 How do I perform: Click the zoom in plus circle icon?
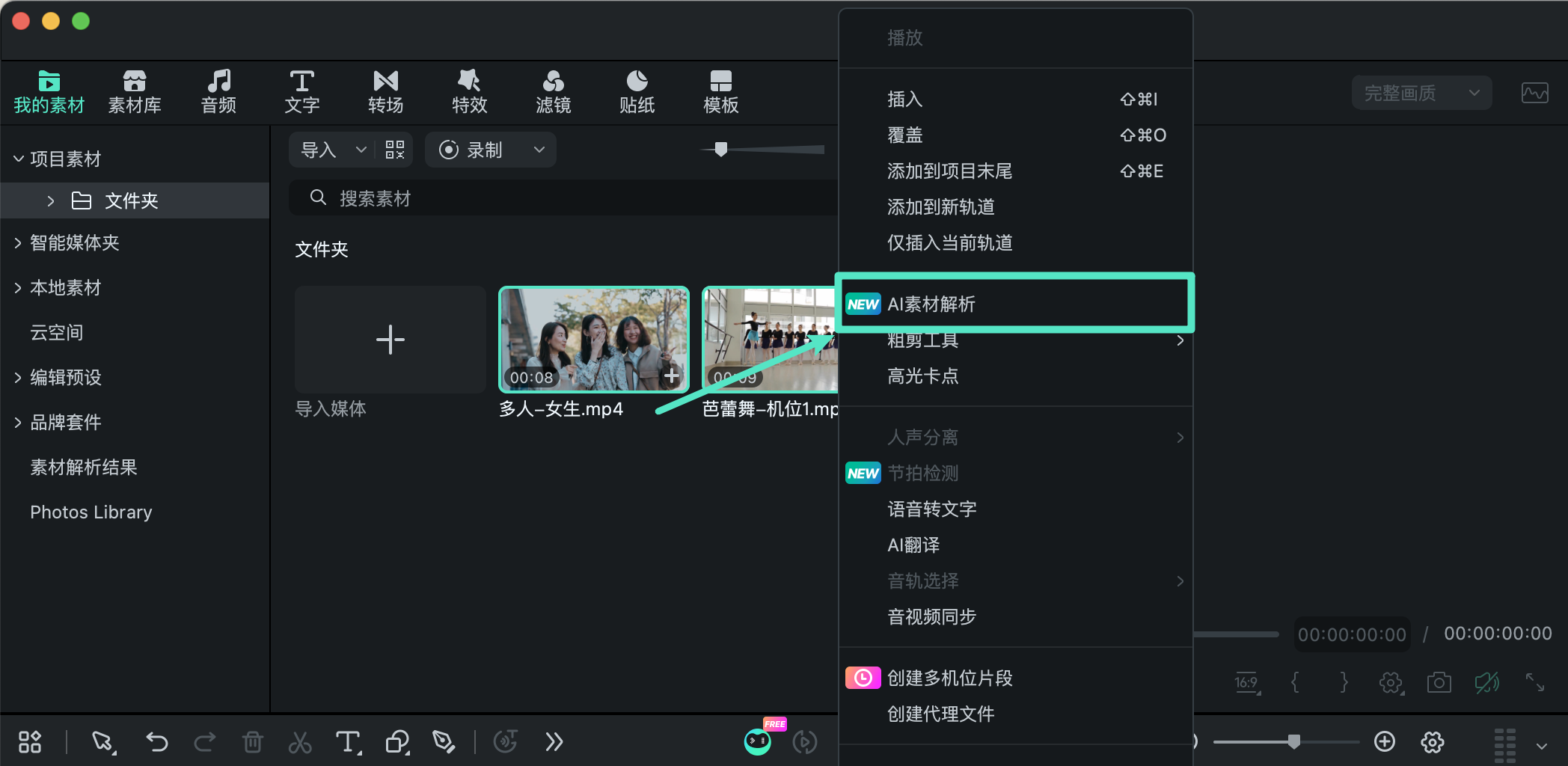[1385, 741]
